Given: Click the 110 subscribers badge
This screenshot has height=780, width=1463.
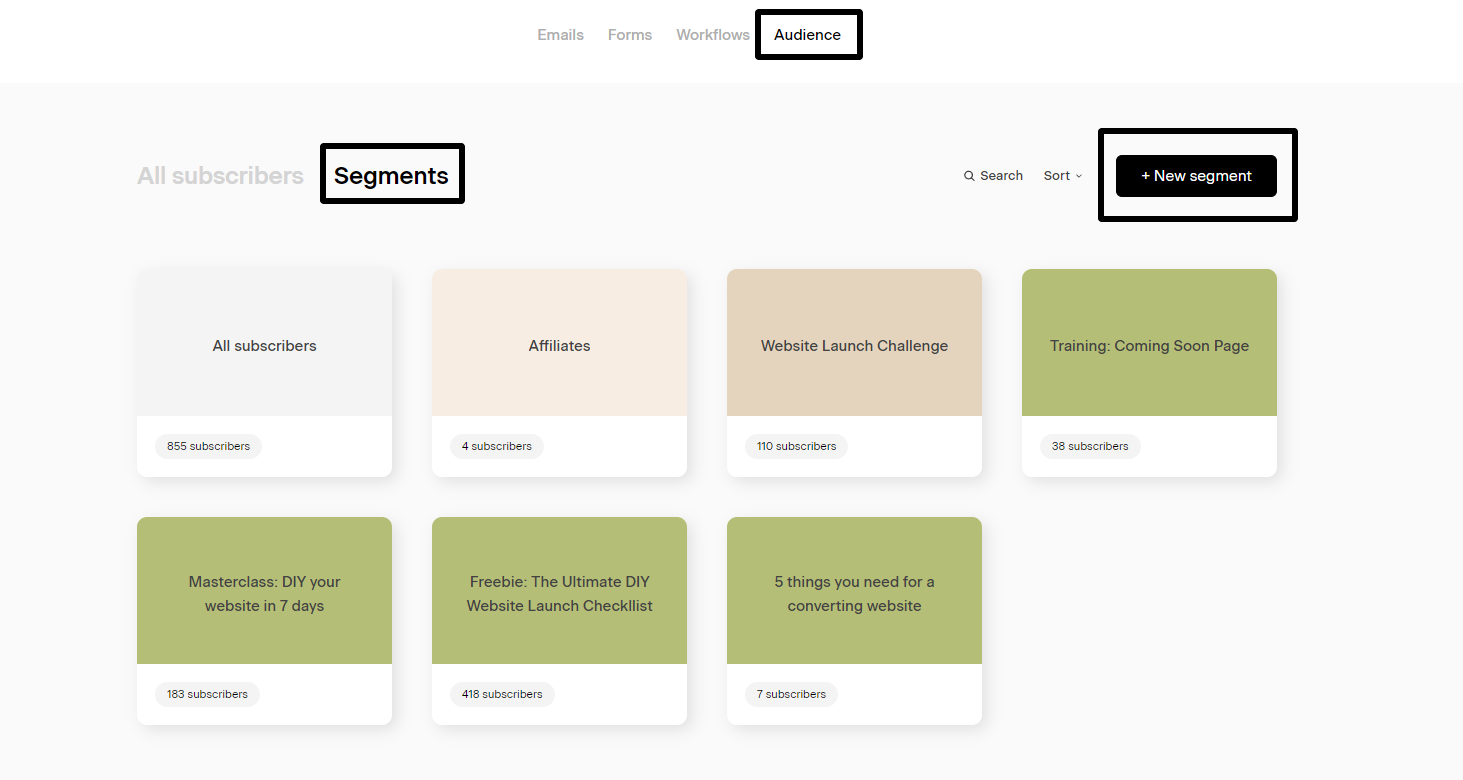Looking at the screenshot, I should (x=796, y=446).
